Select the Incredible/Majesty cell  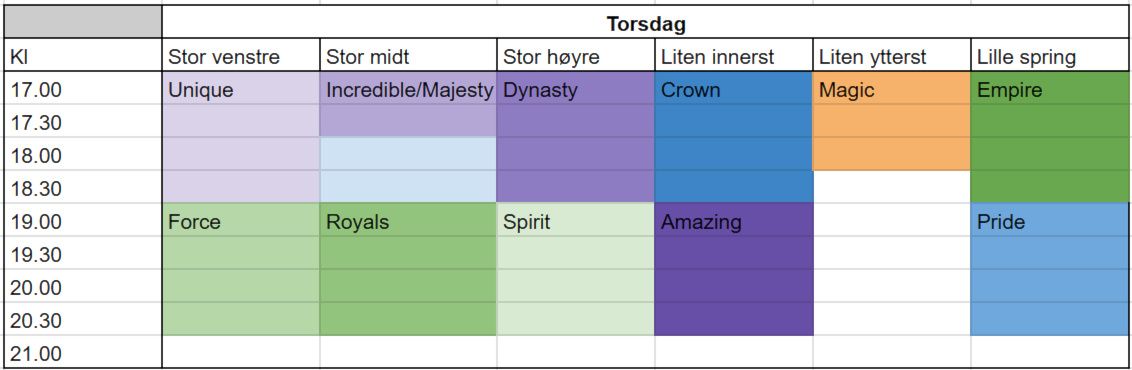[409, 88]
